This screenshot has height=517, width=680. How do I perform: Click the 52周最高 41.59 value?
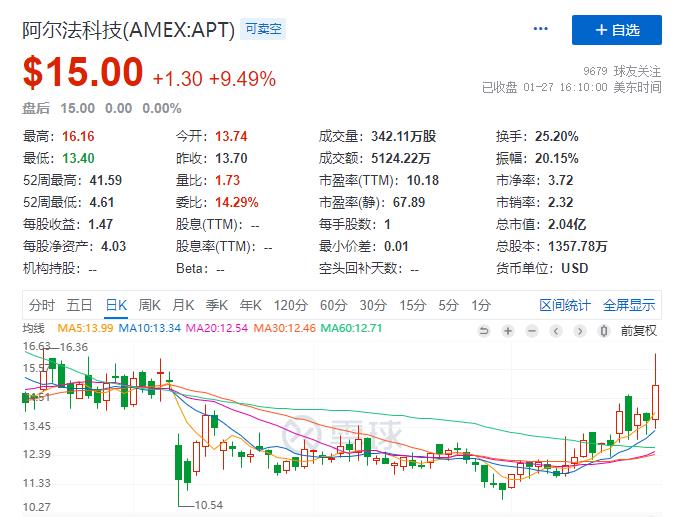tap(106, 180)
